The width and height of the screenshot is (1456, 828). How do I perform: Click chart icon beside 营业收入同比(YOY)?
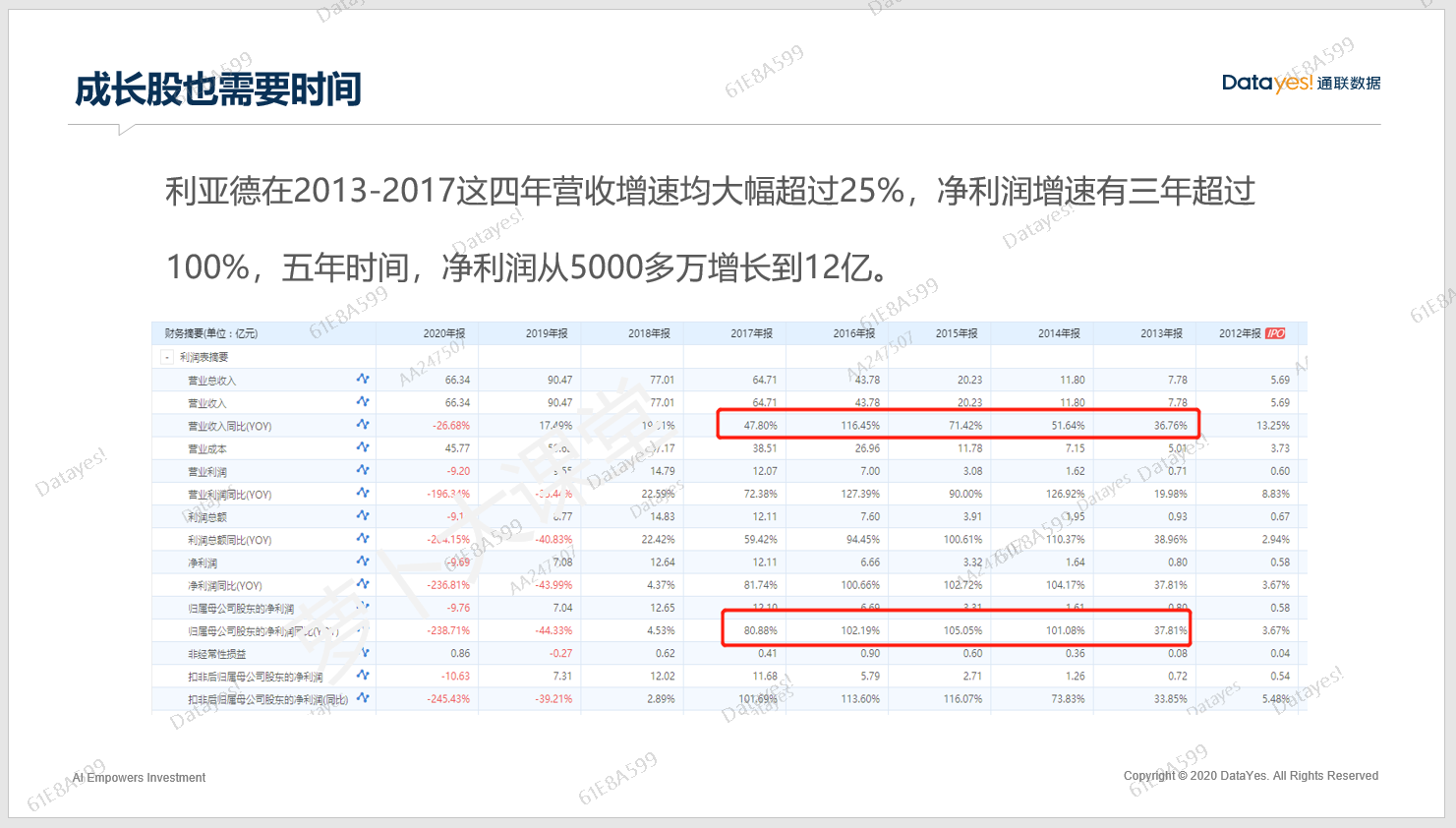point(363,425)
